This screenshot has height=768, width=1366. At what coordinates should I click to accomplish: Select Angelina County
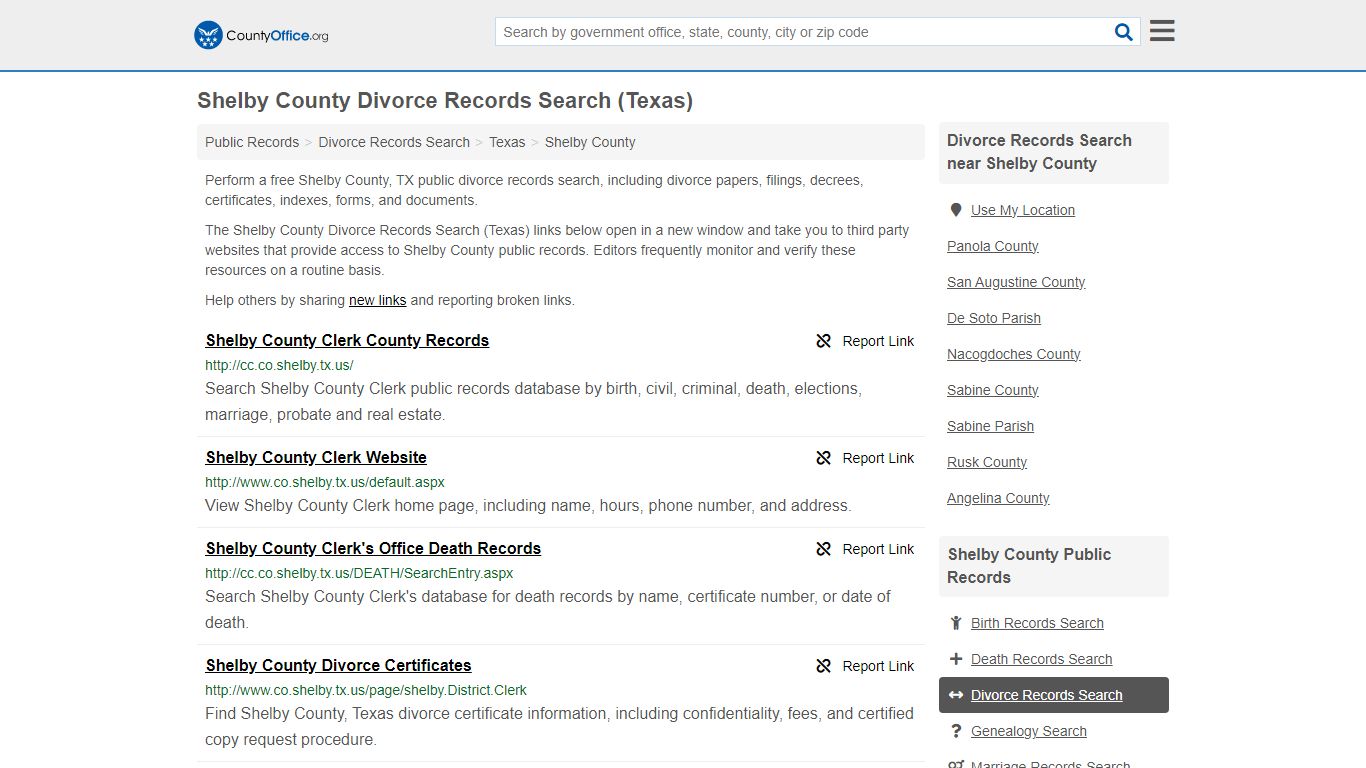(x=998, y=498)
